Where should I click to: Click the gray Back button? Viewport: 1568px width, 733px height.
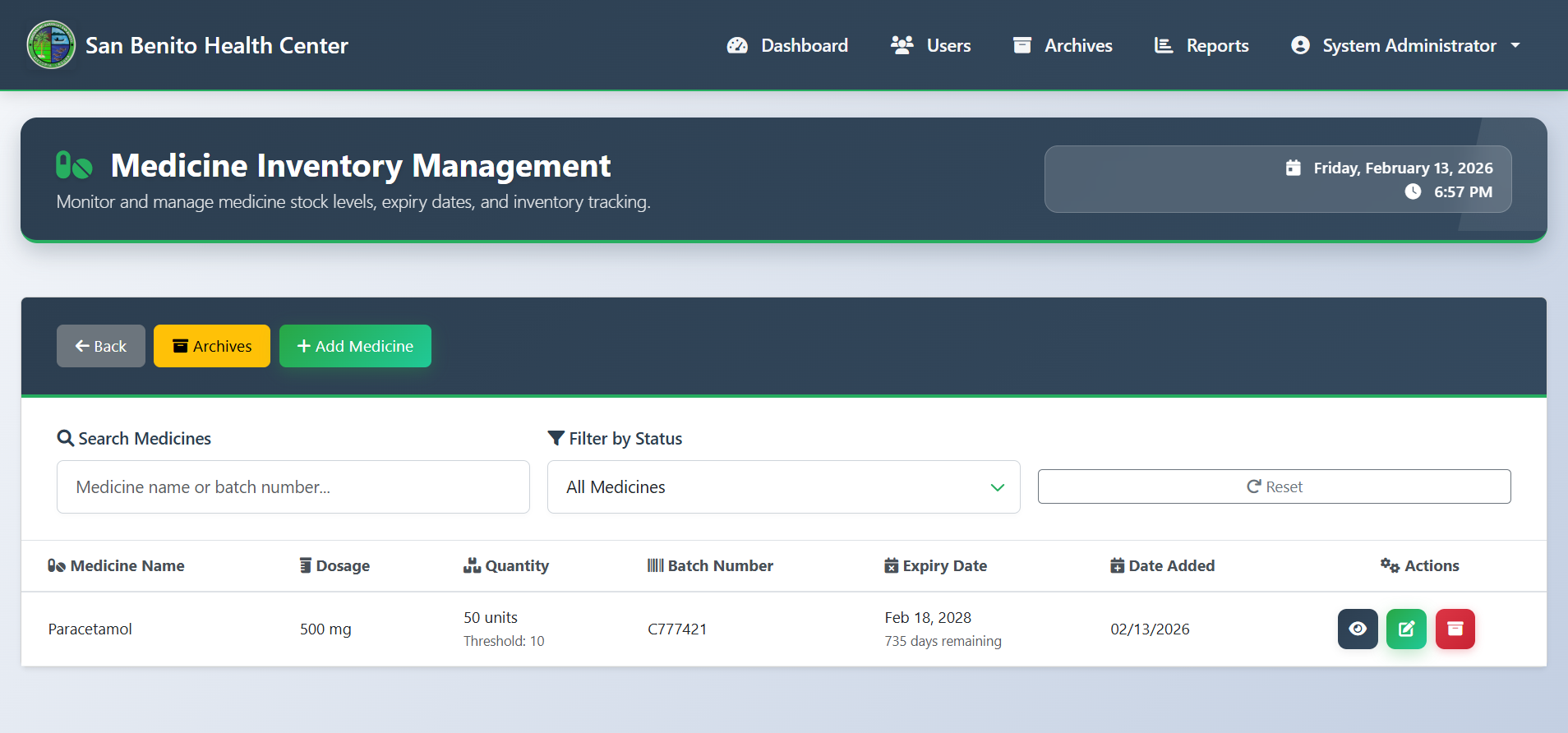pyautogui.click(x=100, y=346)
